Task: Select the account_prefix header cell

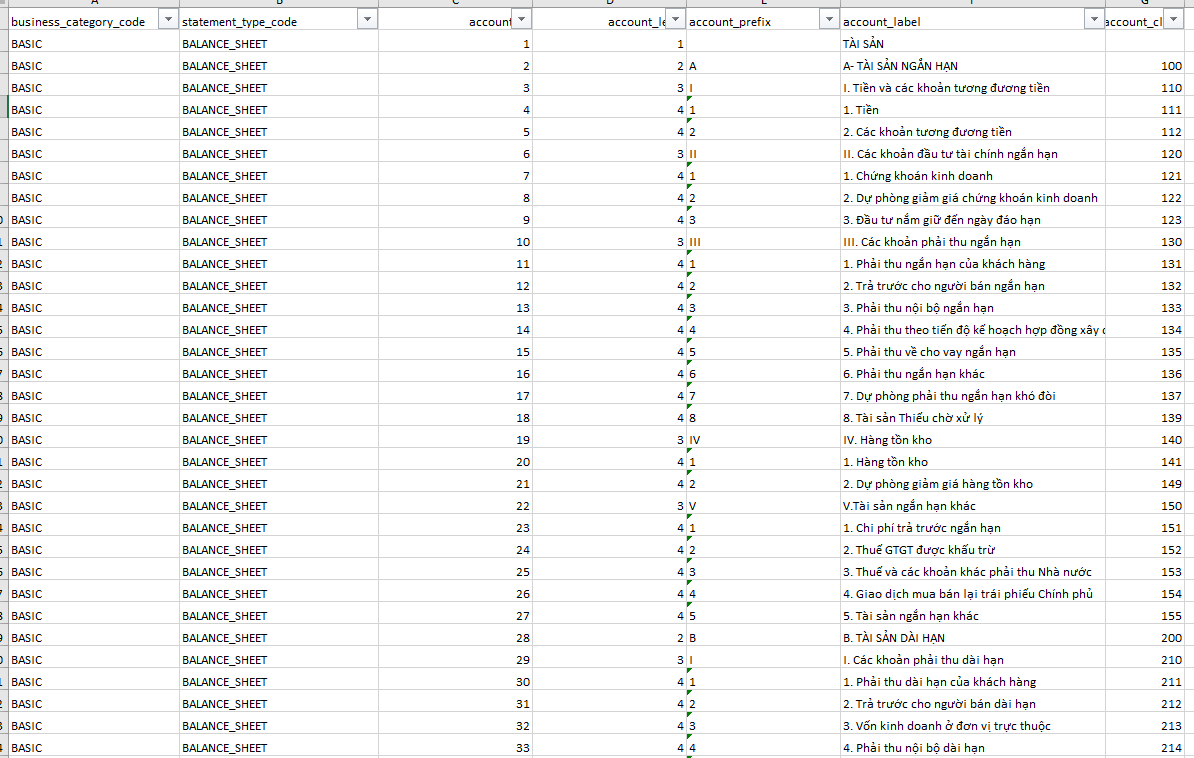Action: [763, 21]
